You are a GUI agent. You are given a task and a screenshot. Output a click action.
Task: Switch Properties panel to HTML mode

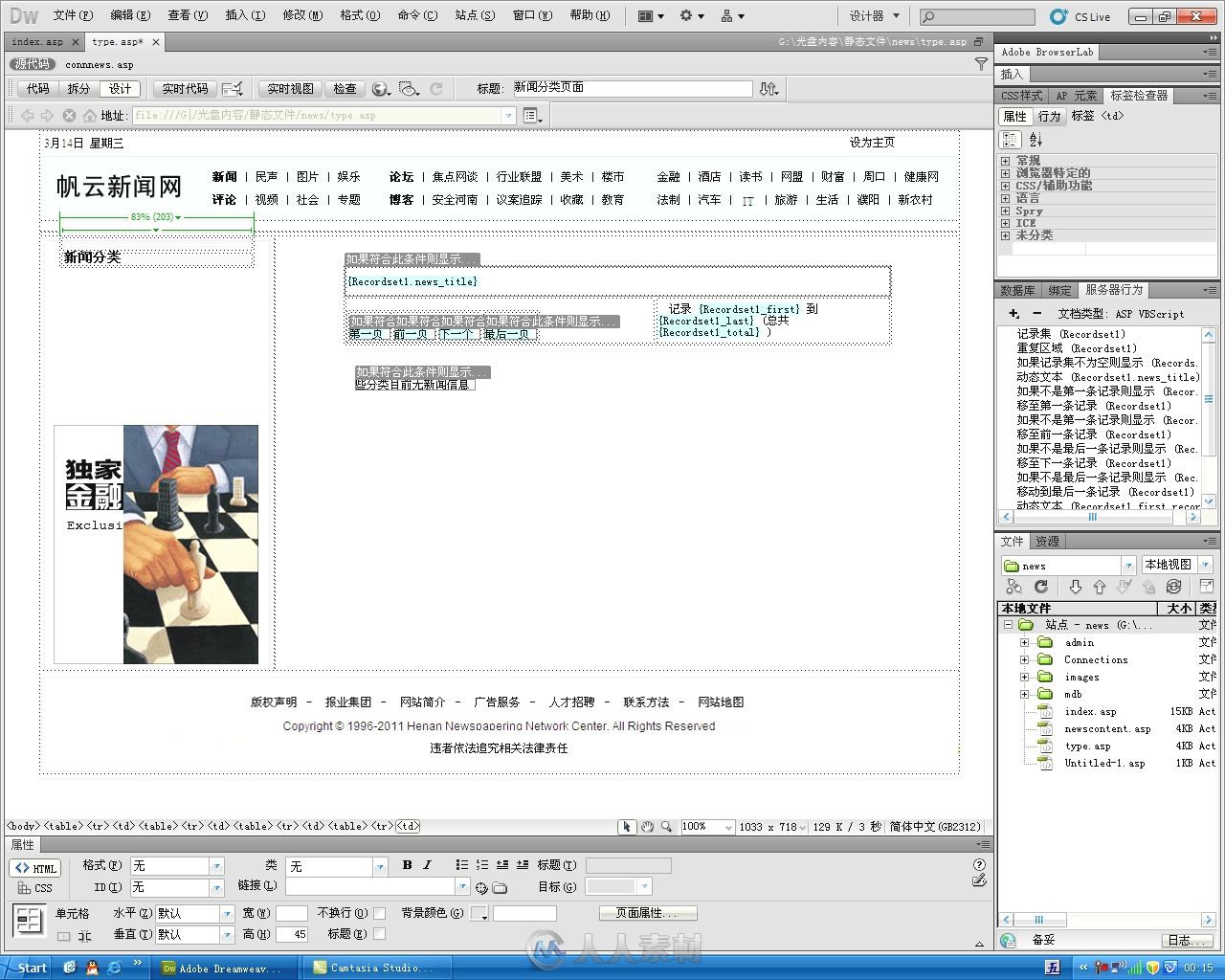coord(35,868)
